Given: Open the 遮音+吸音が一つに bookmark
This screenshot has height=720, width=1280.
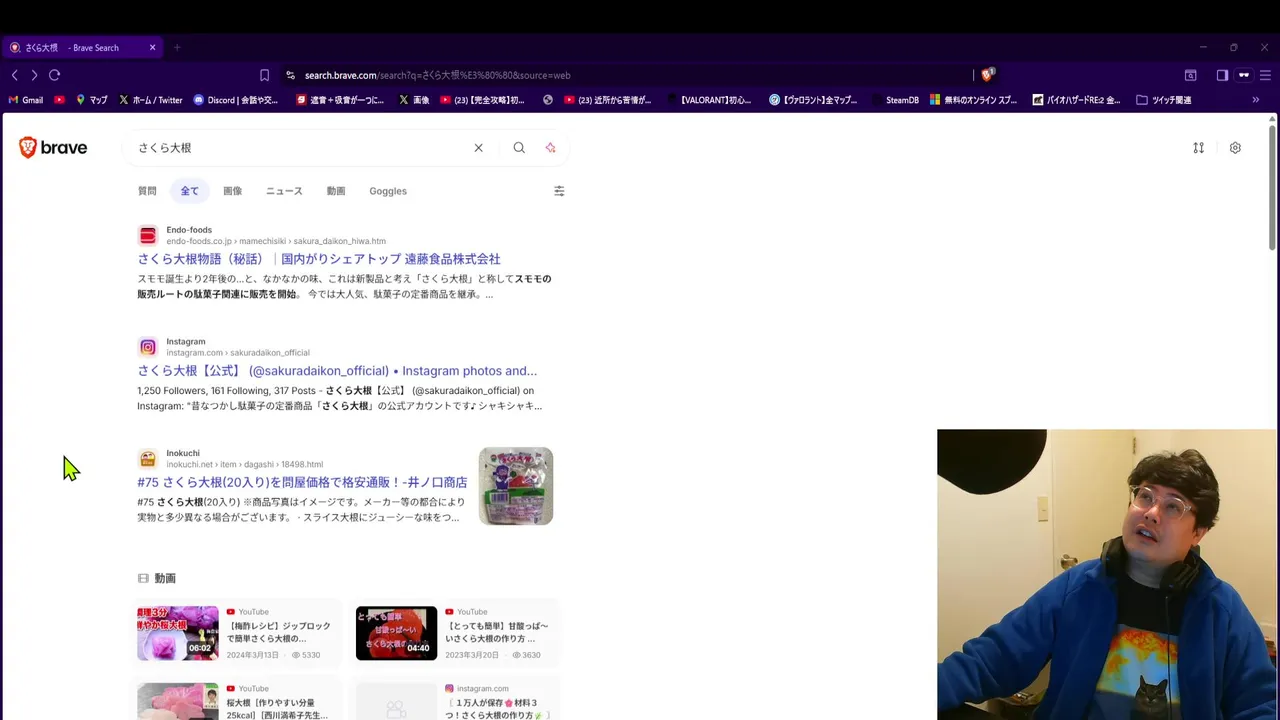Looking at the screenshot, I should [x=340, y=100].
